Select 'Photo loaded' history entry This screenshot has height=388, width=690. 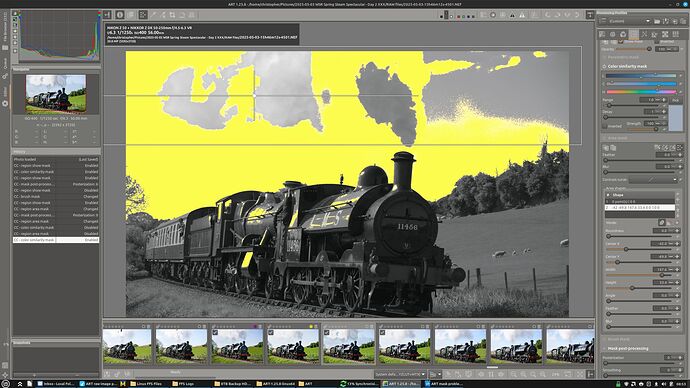point(56,159)
